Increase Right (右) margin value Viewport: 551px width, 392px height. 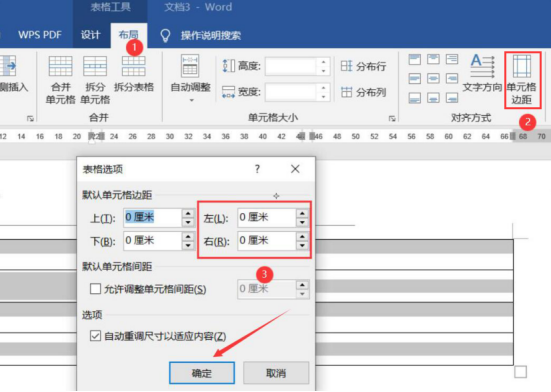coord(303,236)
